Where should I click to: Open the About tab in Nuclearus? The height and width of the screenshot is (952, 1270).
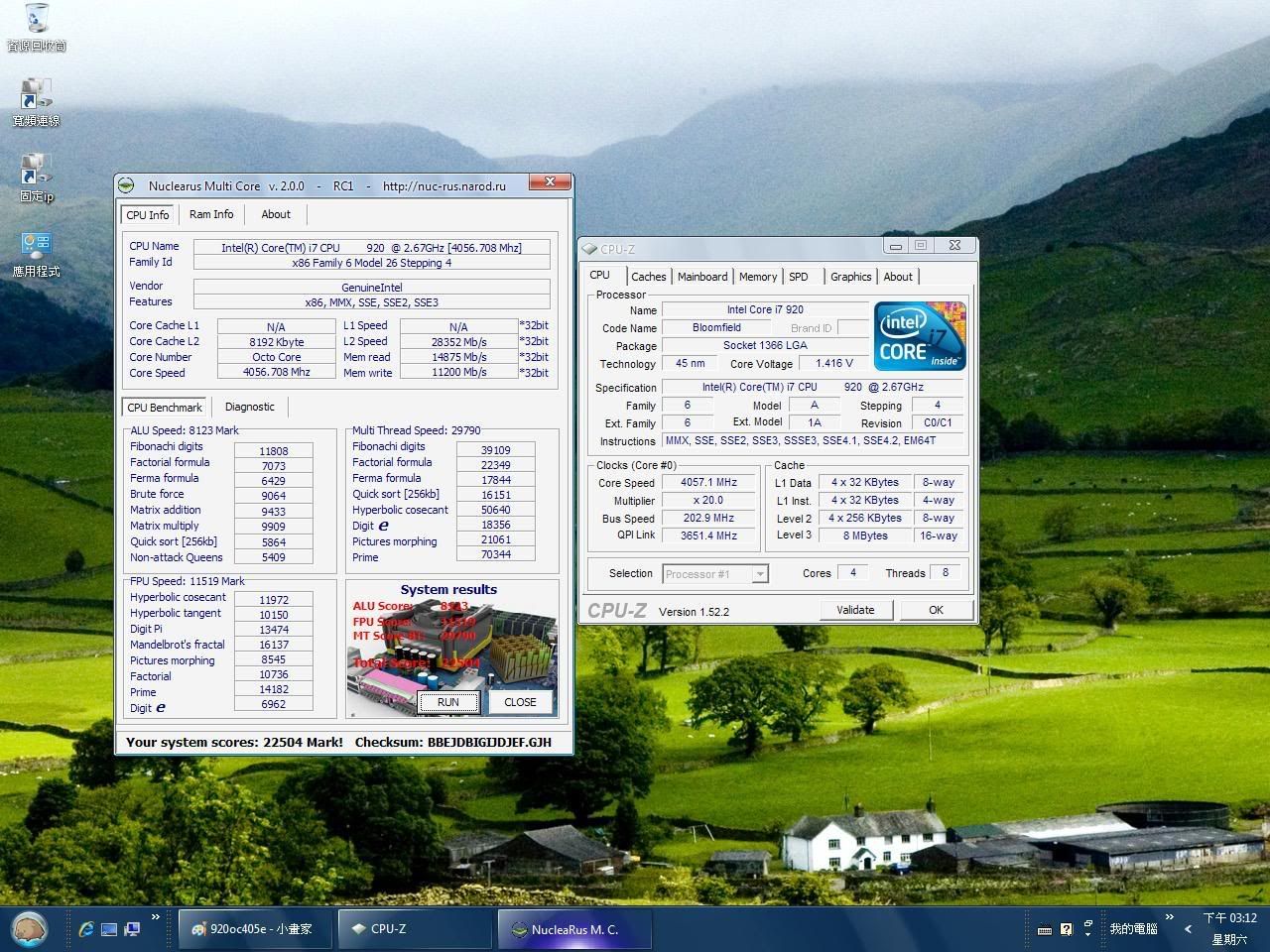tap(276, 214)
